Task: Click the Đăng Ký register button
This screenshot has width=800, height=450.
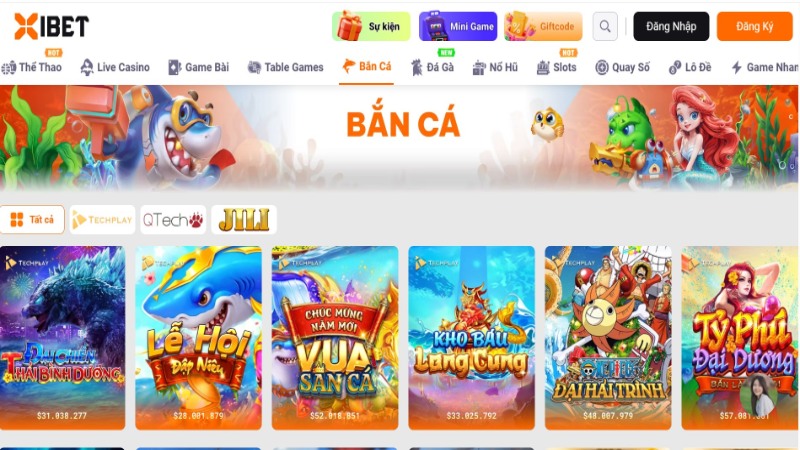Action: coord(754,26)
